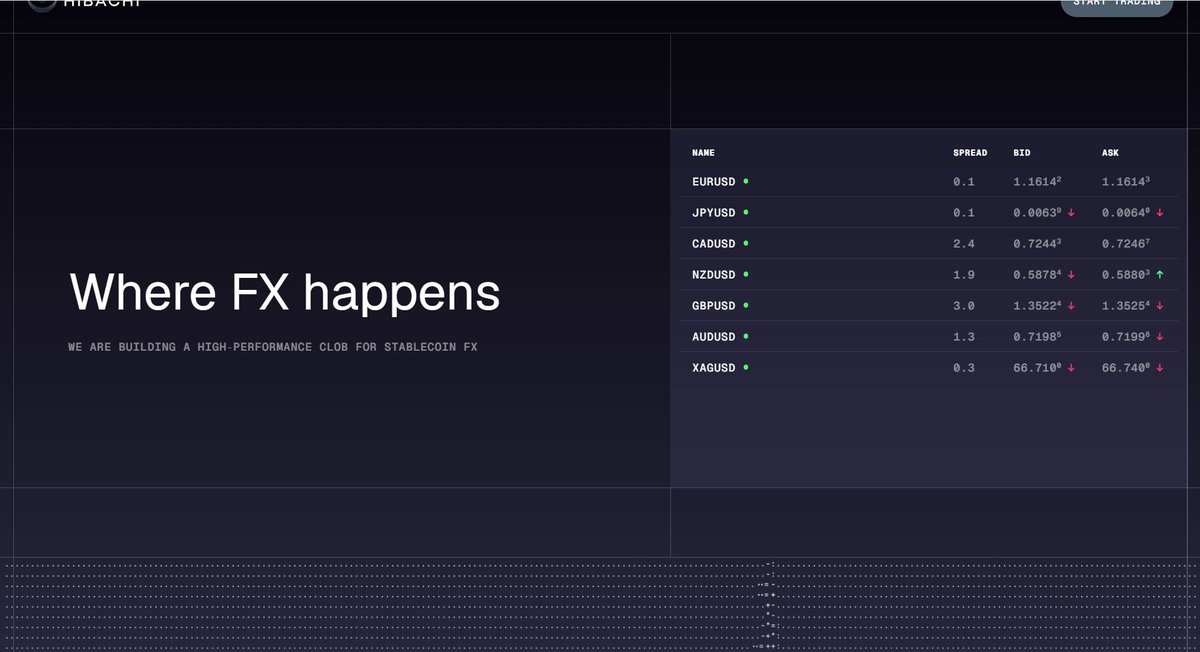Click the GBPUSD spread value 3.0
Viewport: 1200px width, 652px height.
click(964, 306)
